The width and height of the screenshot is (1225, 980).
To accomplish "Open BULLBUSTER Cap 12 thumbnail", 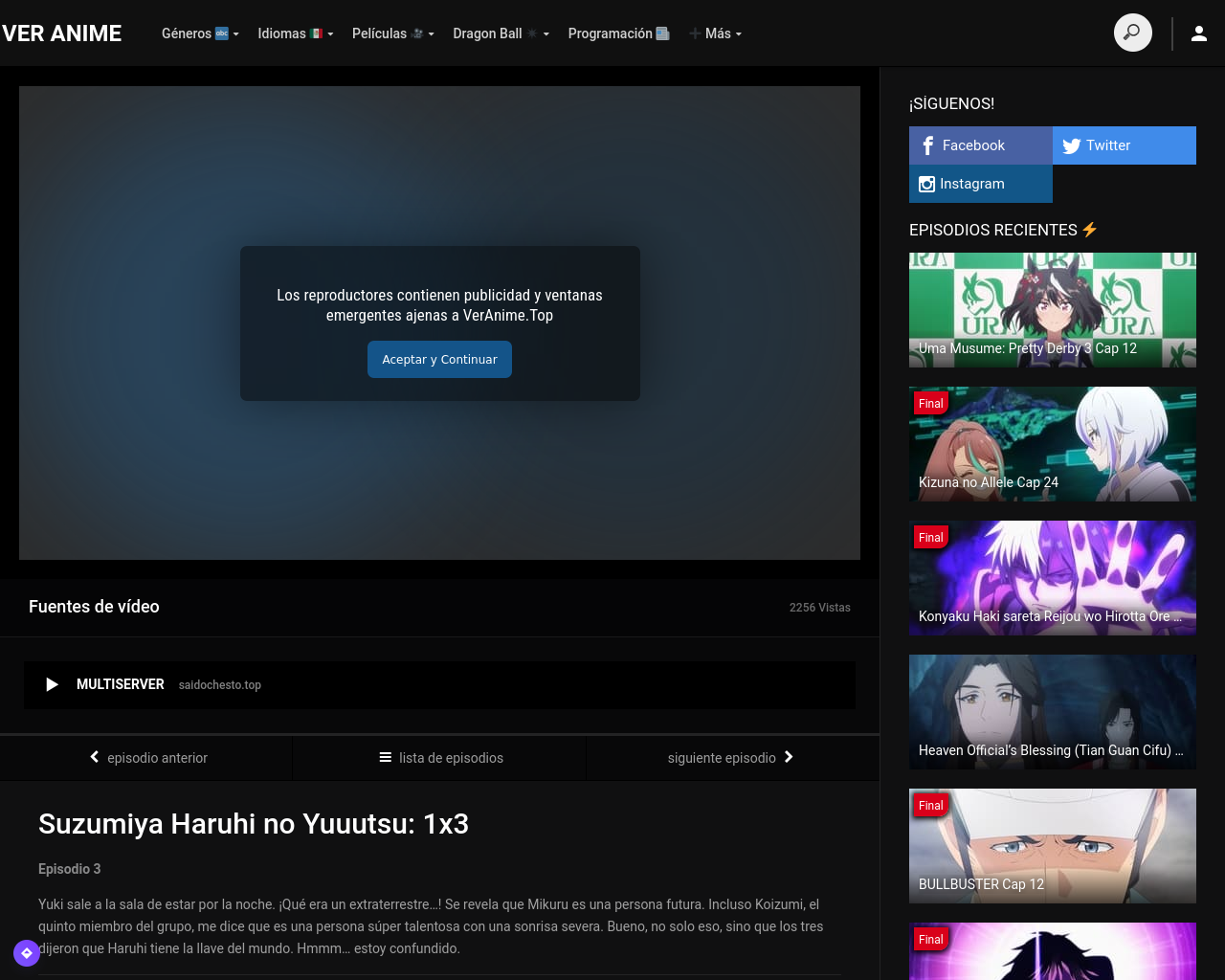I will tap(1053, 846).
